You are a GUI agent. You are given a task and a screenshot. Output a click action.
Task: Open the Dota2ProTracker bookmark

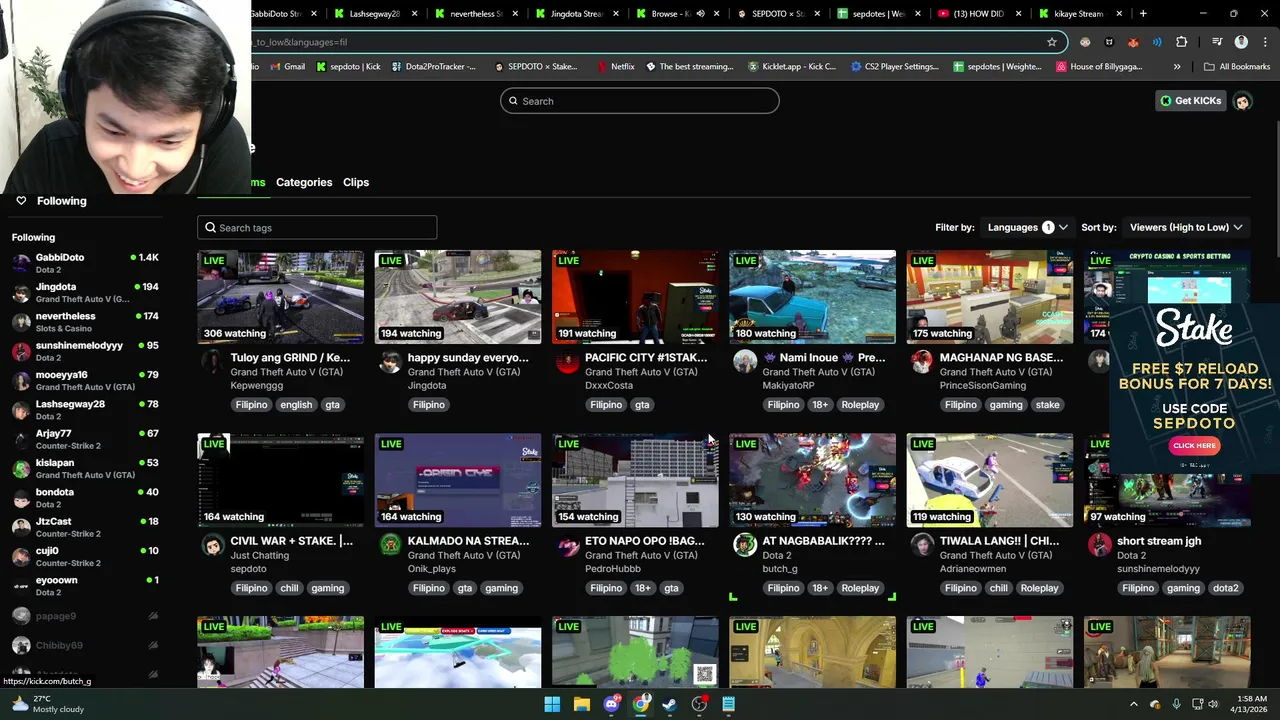tap(432, 67)
